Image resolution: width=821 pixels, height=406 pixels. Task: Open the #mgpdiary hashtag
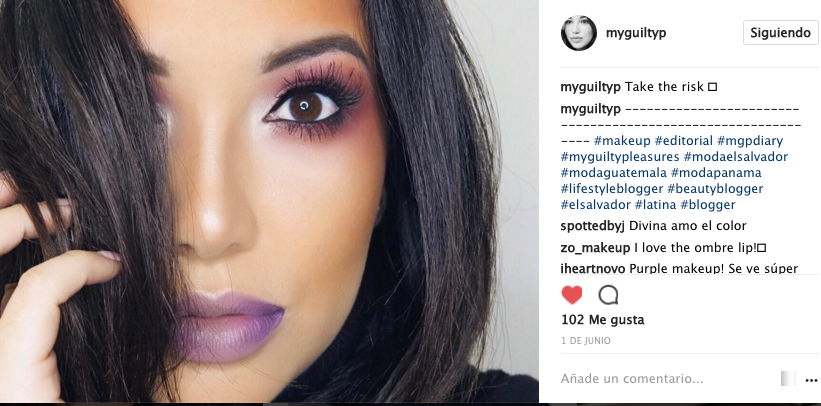click(x=750, y=141)
